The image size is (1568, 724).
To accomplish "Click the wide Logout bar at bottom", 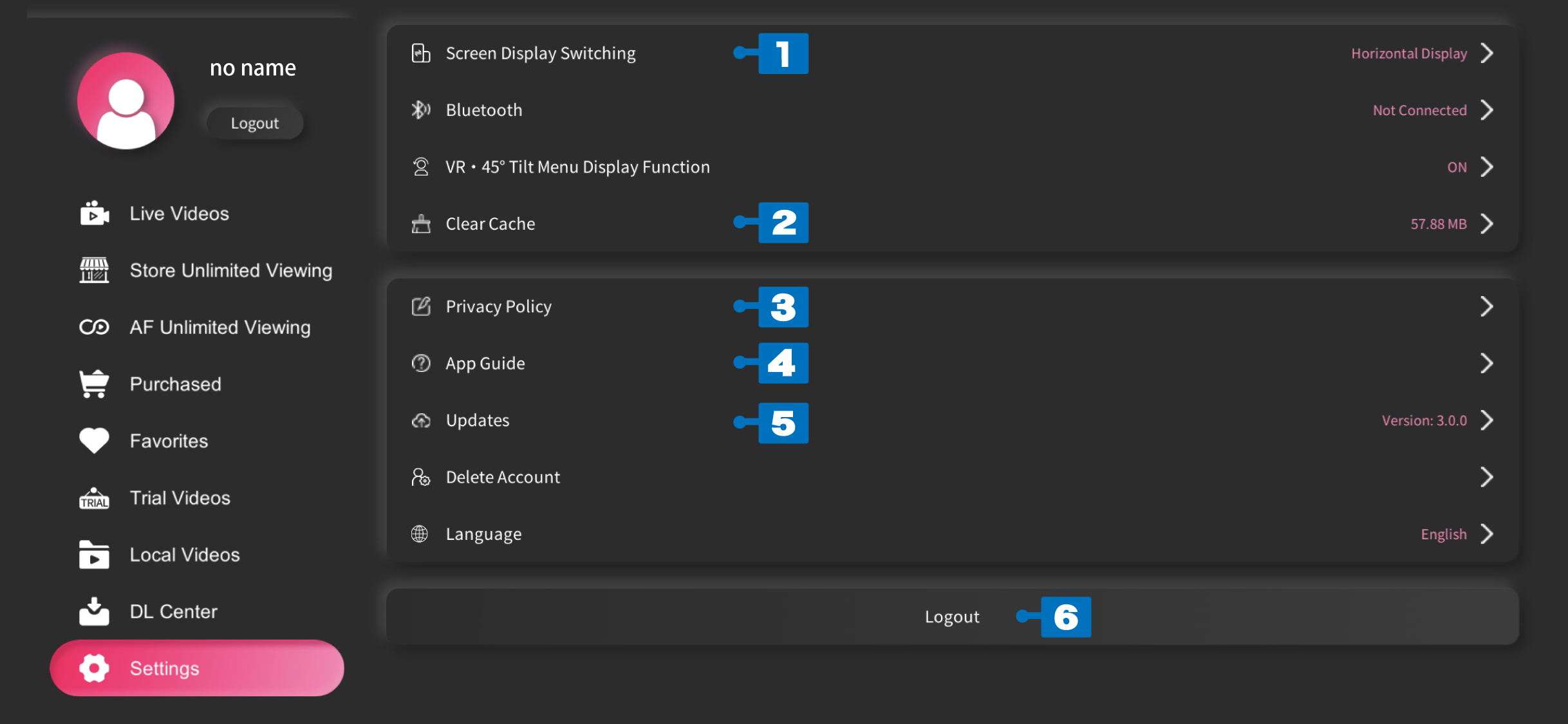I will (x=952, y=617).
